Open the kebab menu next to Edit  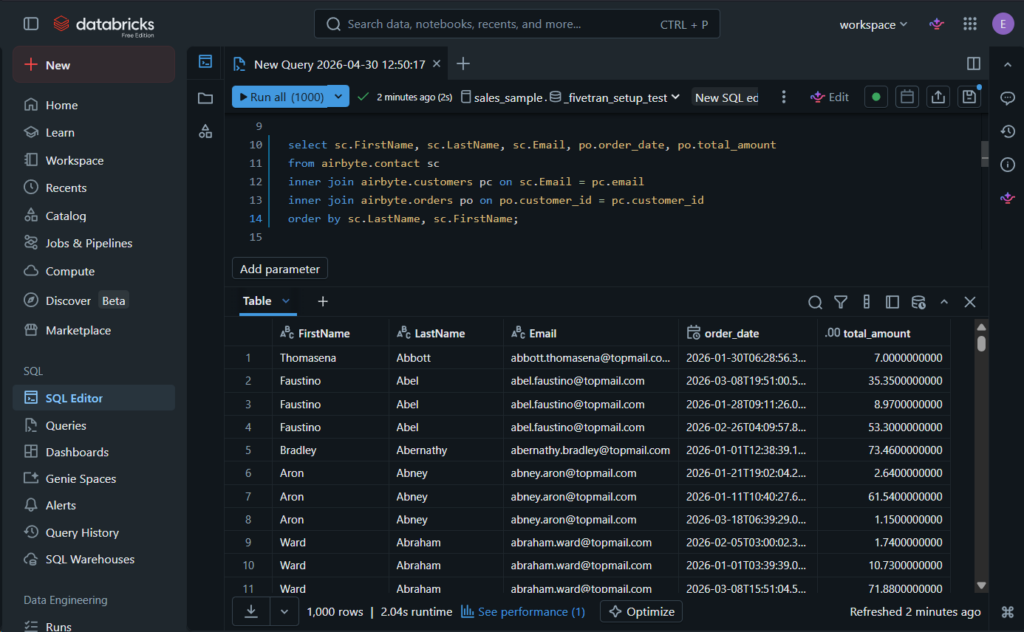tap(784, 97)
